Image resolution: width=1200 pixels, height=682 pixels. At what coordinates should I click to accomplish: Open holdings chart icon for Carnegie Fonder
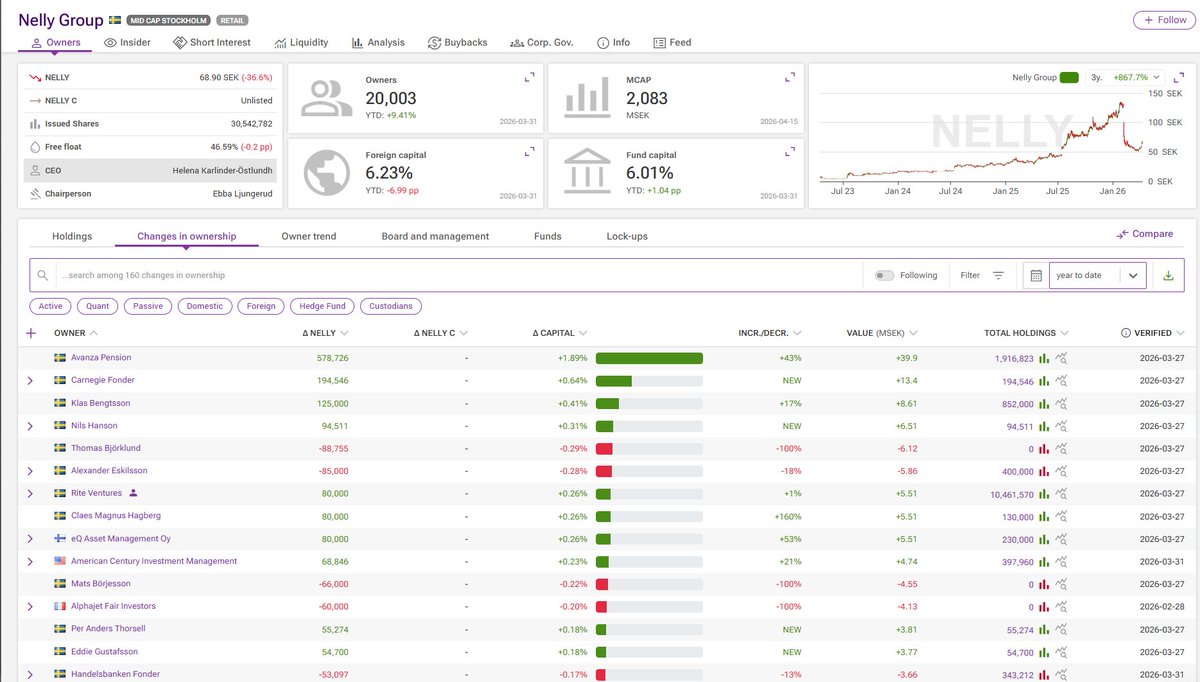[1044, 381]
